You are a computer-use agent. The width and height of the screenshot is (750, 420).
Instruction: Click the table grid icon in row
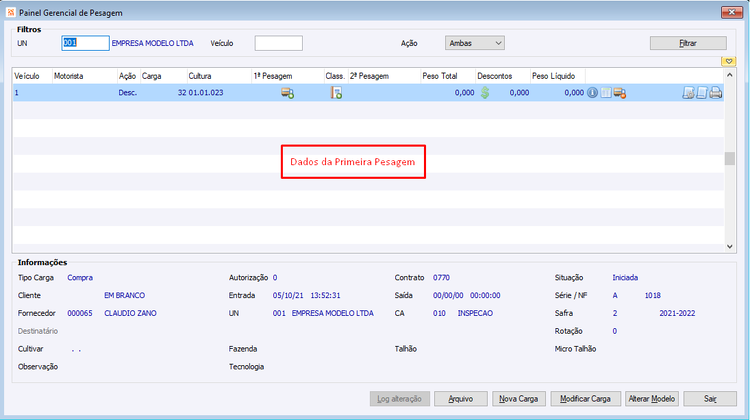(606, 93)
